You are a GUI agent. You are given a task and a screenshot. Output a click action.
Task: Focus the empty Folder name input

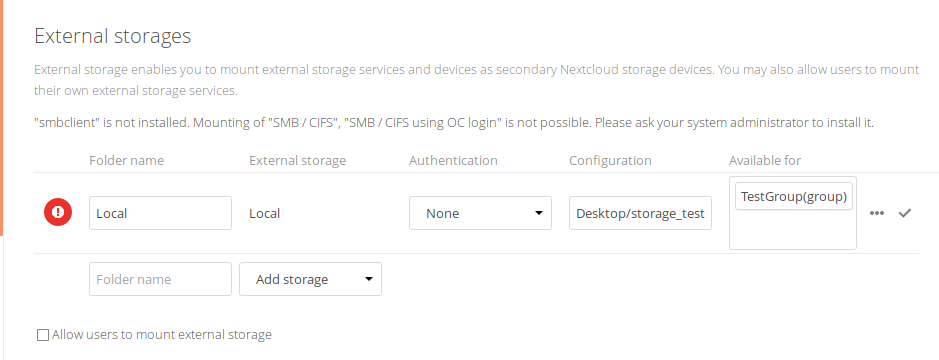coord(160,279)
